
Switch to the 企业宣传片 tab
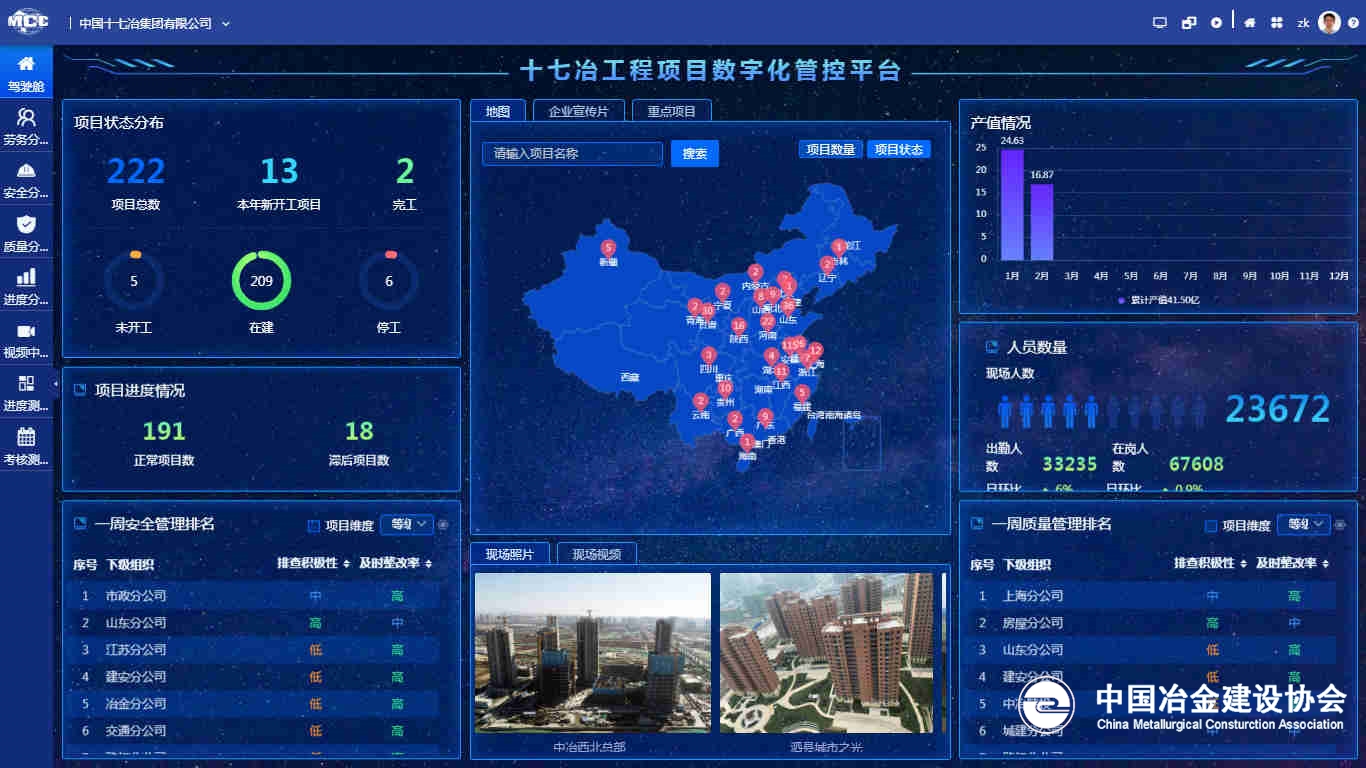[x=578, y=111]
